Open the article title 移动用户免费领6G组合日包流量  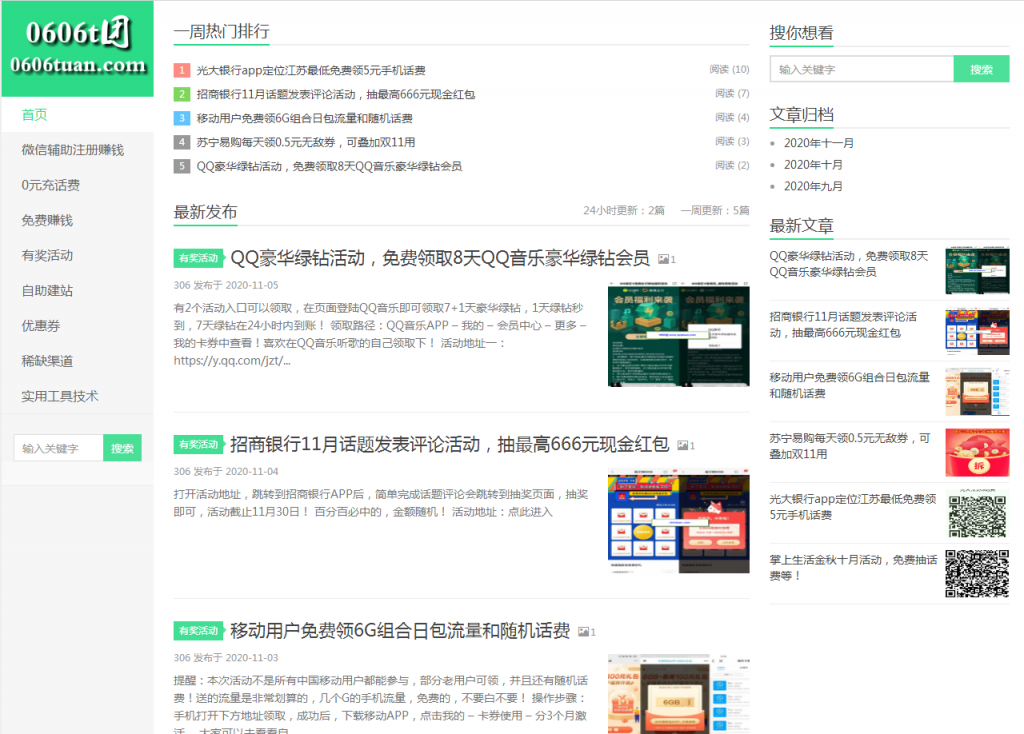point(400,631)
